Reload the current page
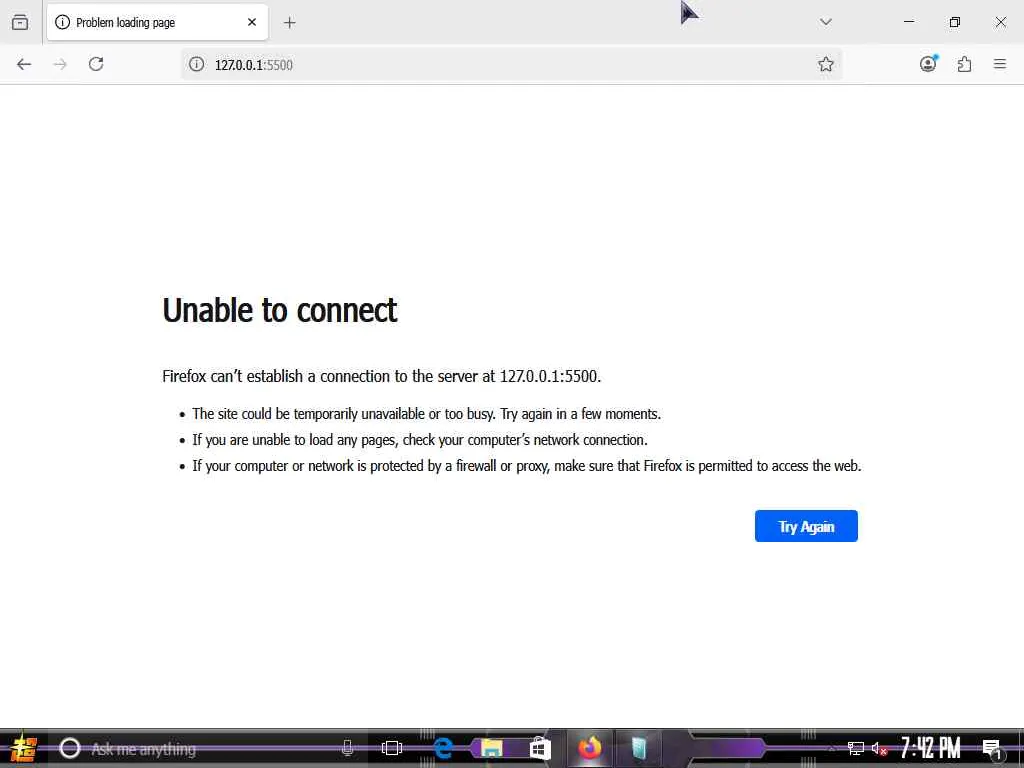This screenshot has height=768, width=1024. click(x=96, y=64)
